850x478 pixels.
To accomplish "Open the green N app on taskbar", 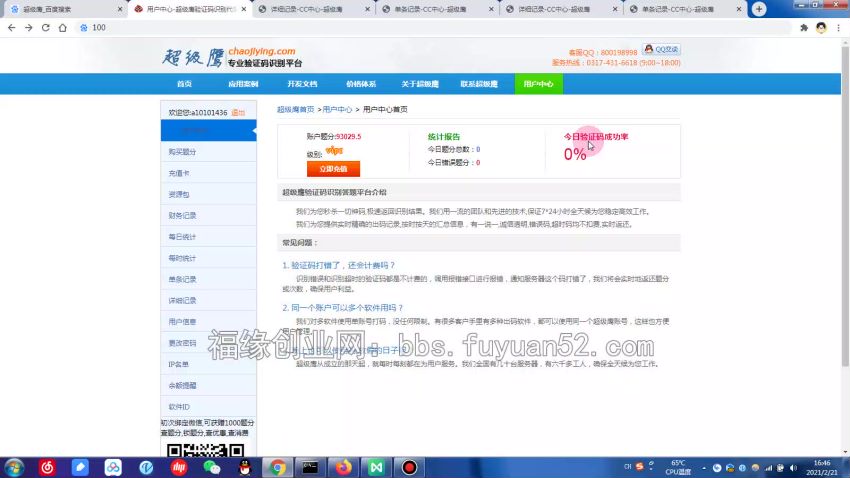I will point(376,467).
